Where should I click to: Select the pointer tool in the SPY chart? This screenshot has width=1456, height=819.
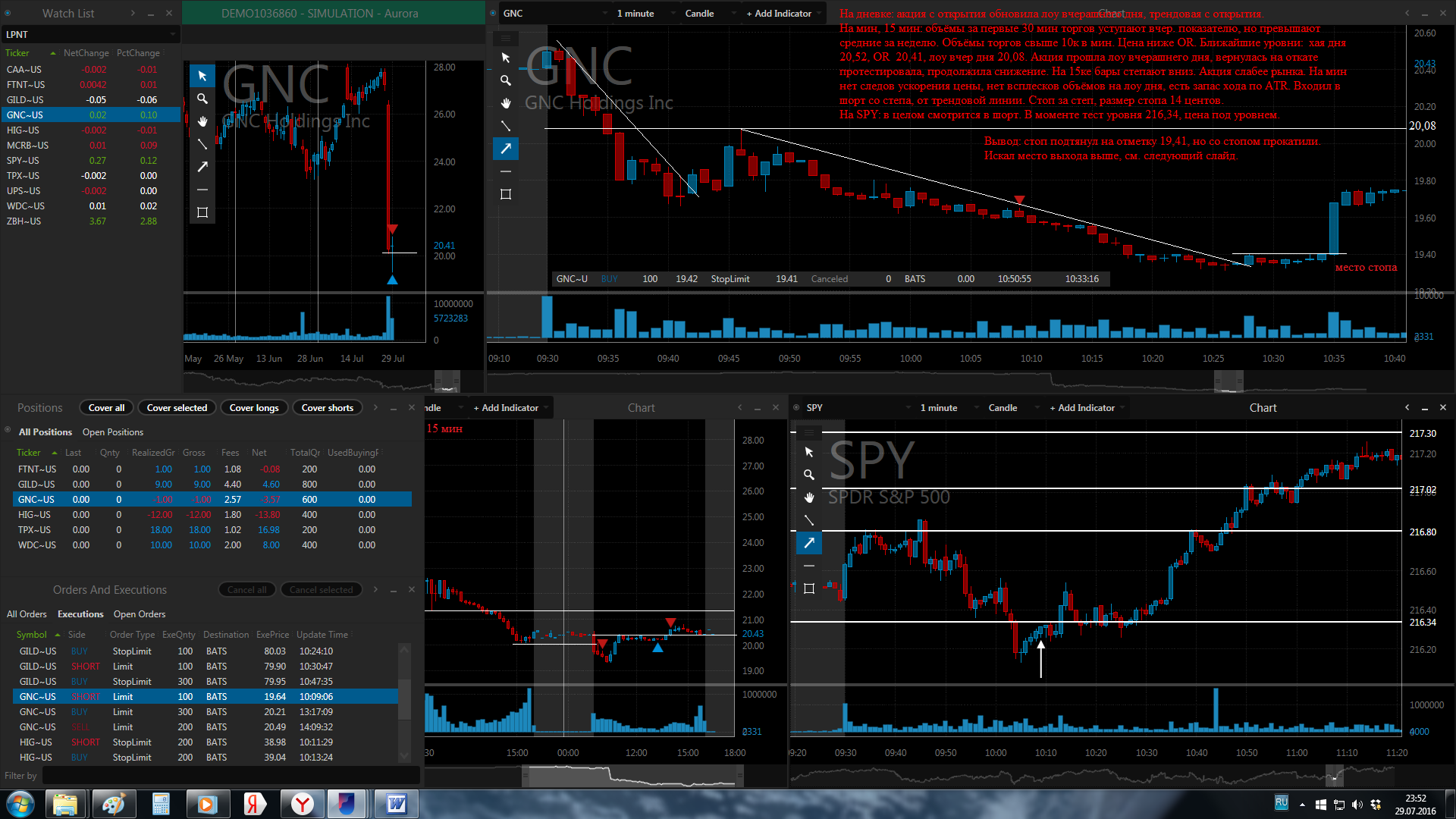pos(809,452)
